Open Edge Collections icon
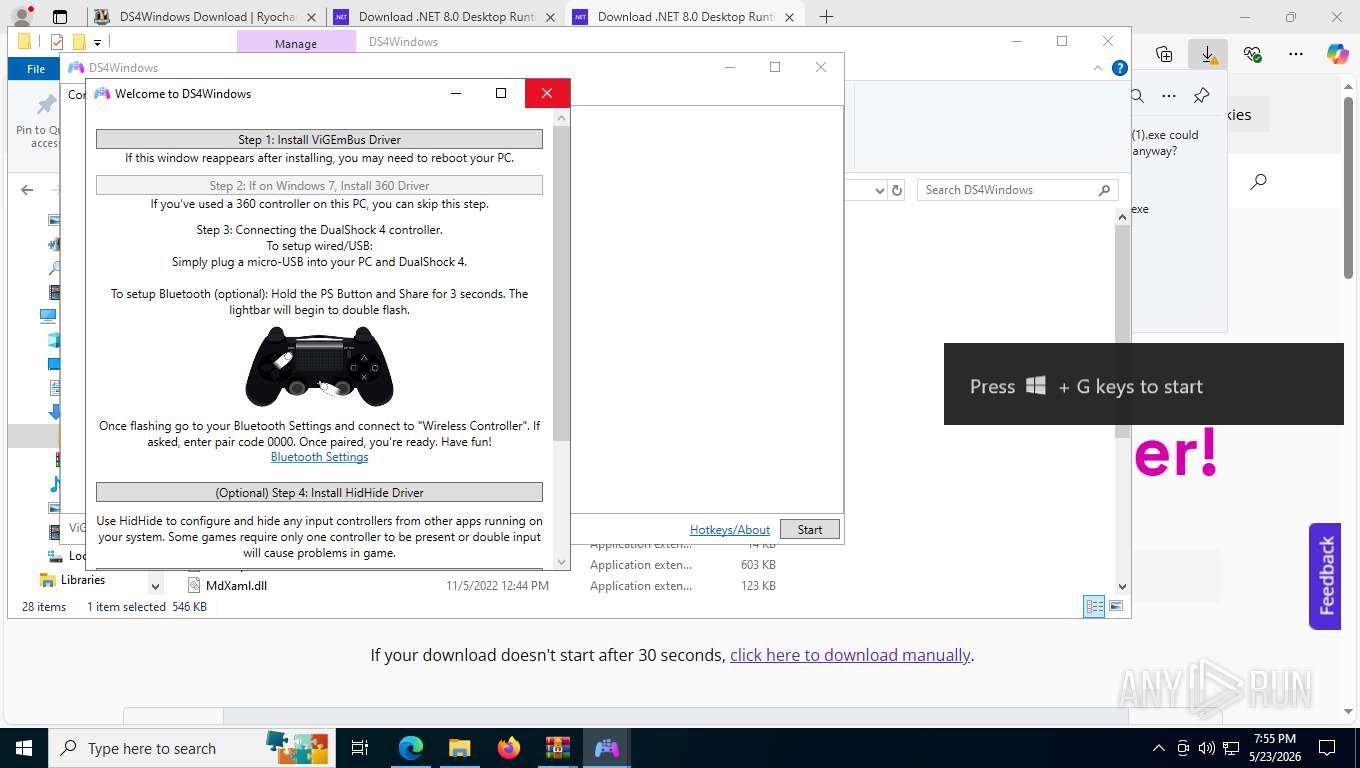 [x=1164, y=54]
